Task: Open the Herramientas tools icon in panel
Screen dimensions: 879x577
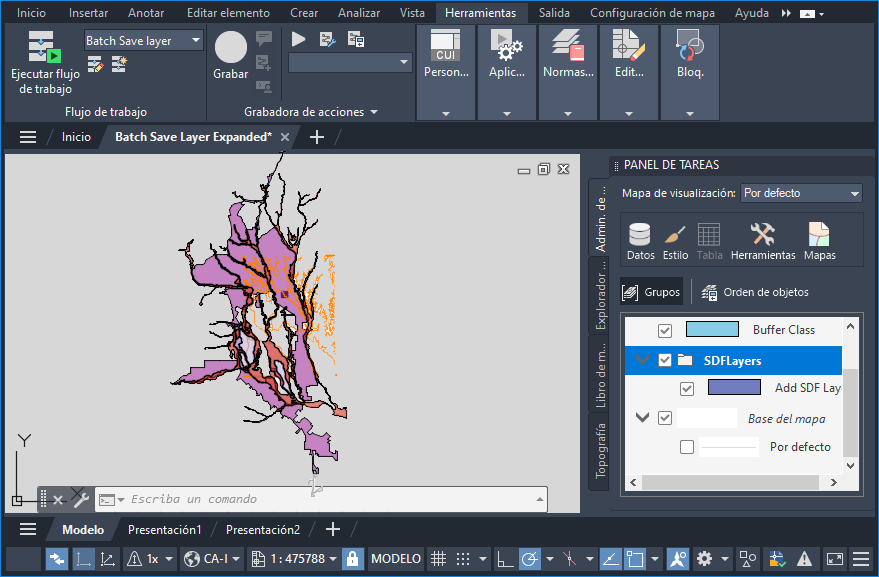Action: (x=762, y=236)
